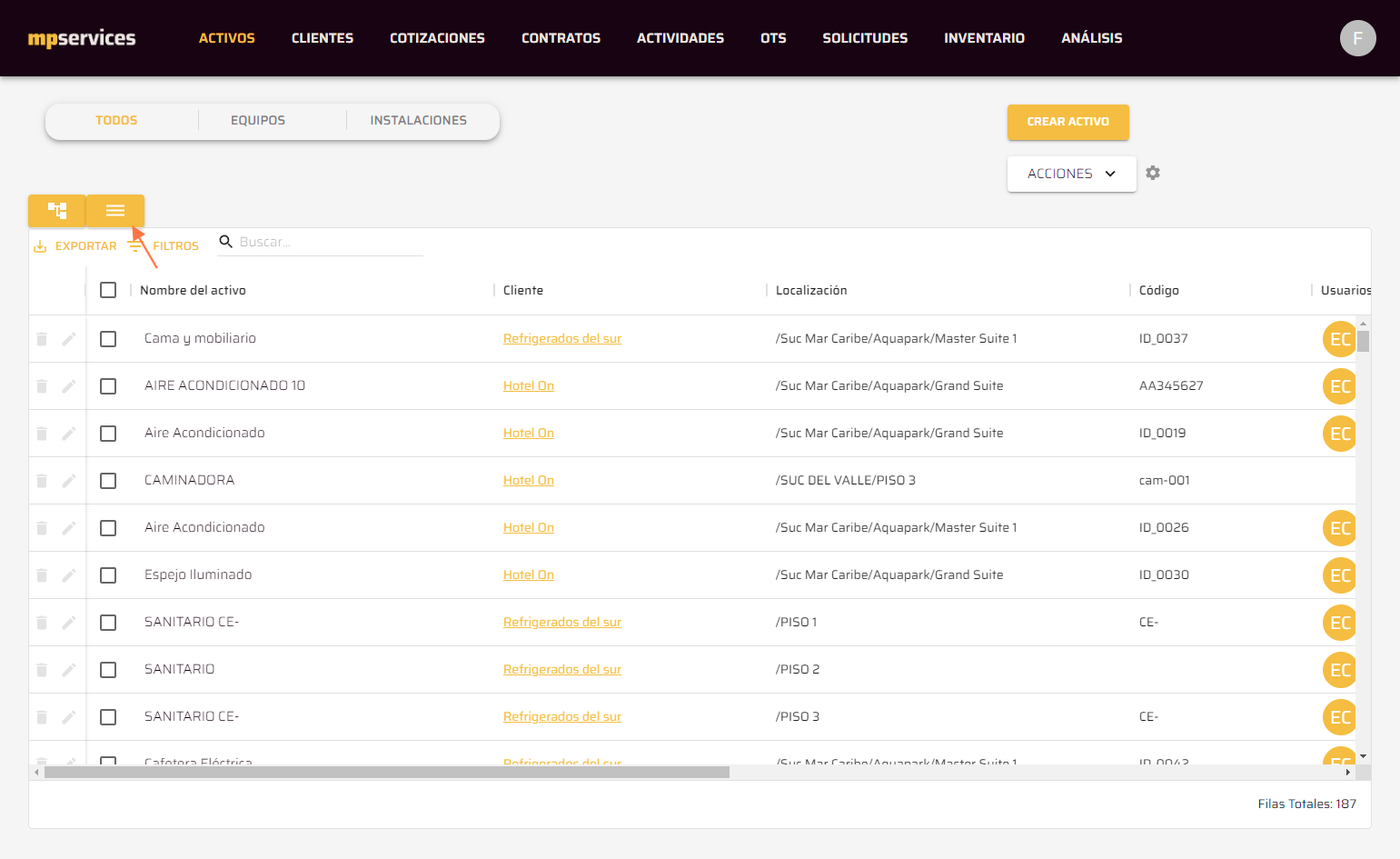Check the CAMINADORA row
This screenshot has width=1400, height=859.
click(108, 481)
